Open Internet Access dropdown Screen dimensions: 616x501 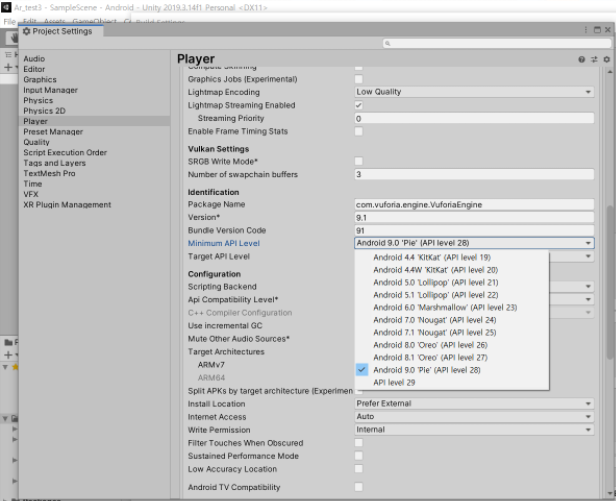[474, 417]
